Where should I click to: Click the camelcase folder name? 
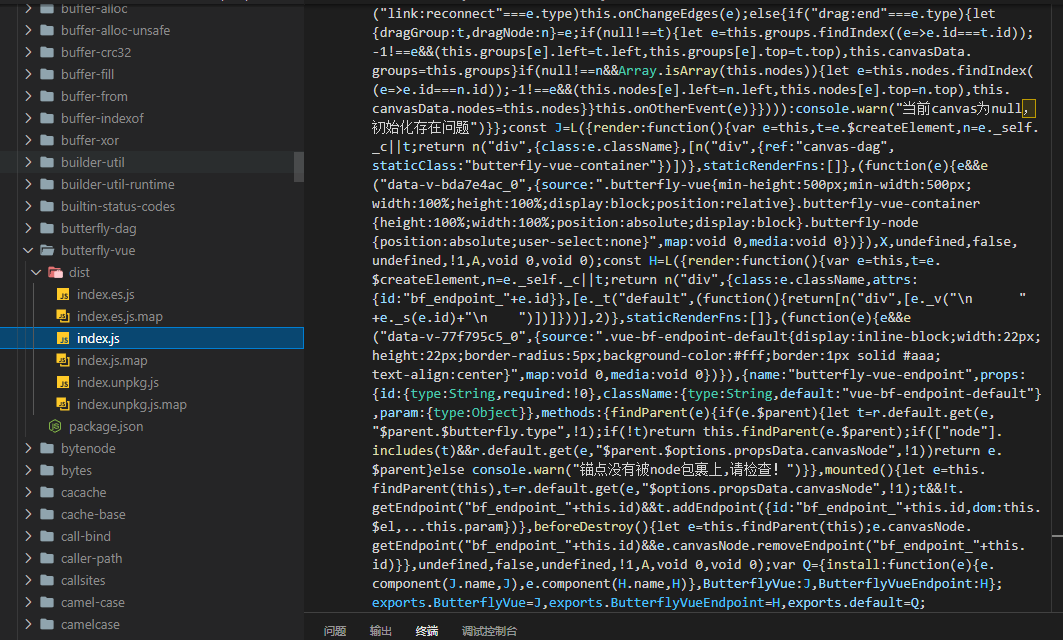90,624
